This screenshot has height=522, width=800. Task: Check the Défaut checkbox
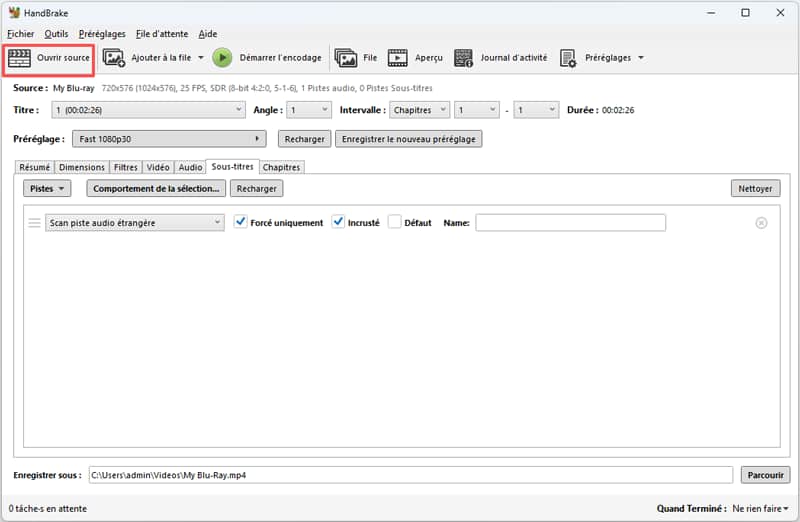point(394,221)
